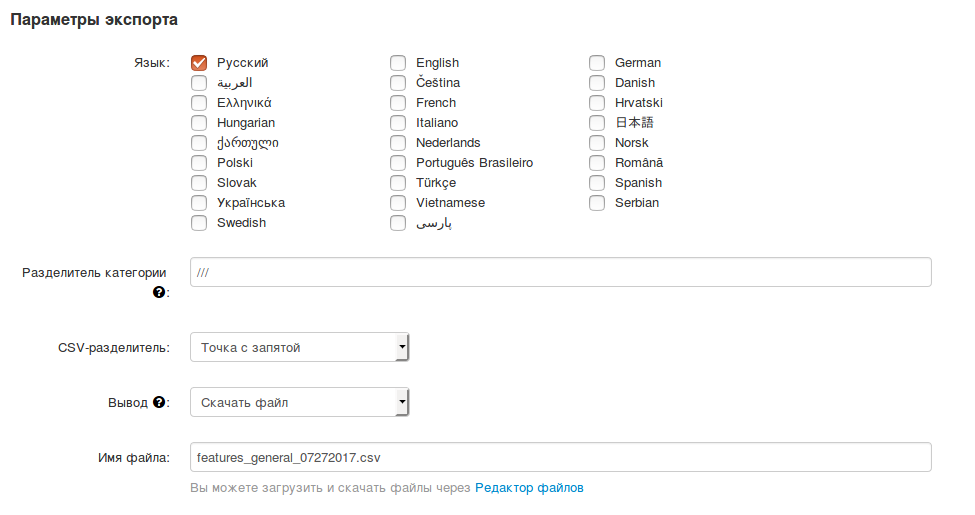Enable the 日本語 language option

coord(597,123)
